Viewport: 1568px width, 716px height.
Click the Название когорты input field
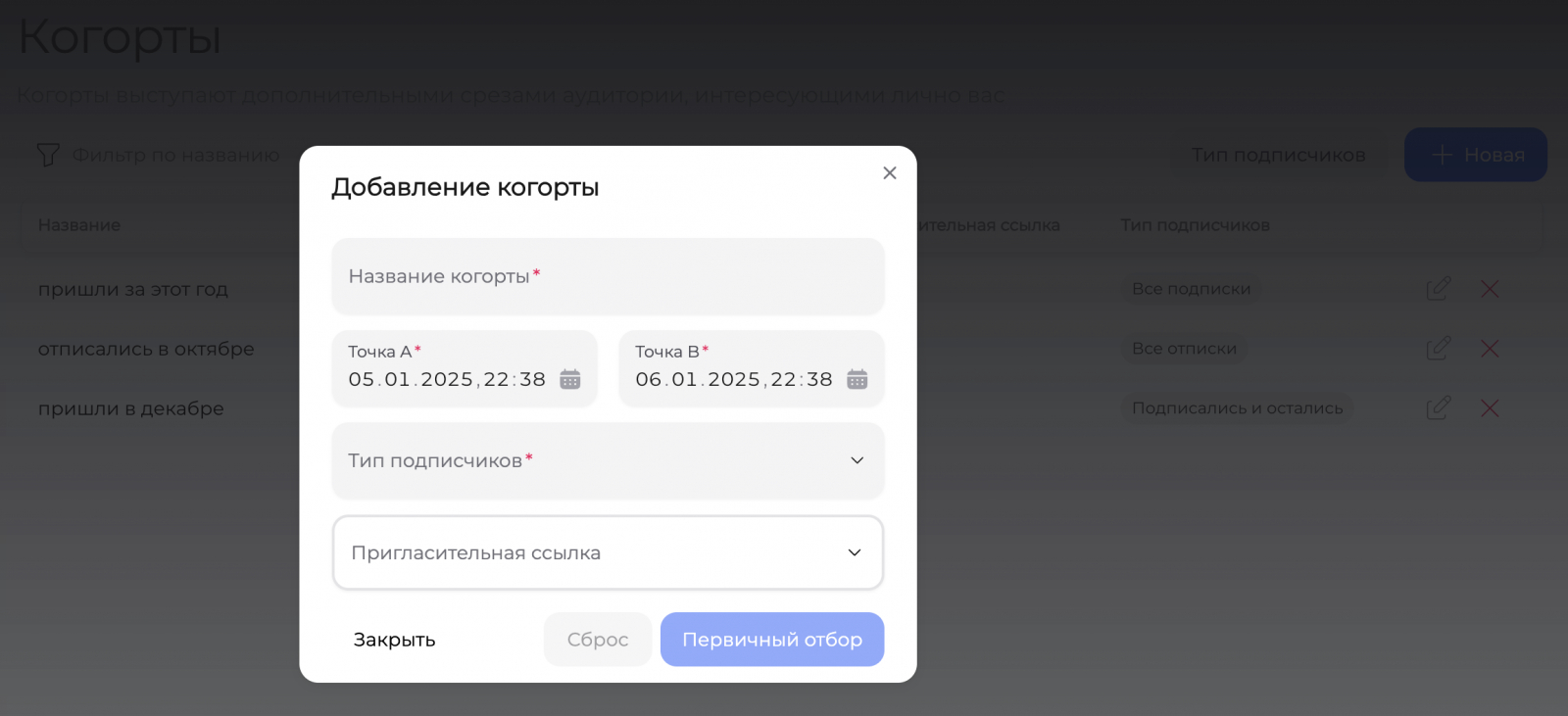click(608, 276)
